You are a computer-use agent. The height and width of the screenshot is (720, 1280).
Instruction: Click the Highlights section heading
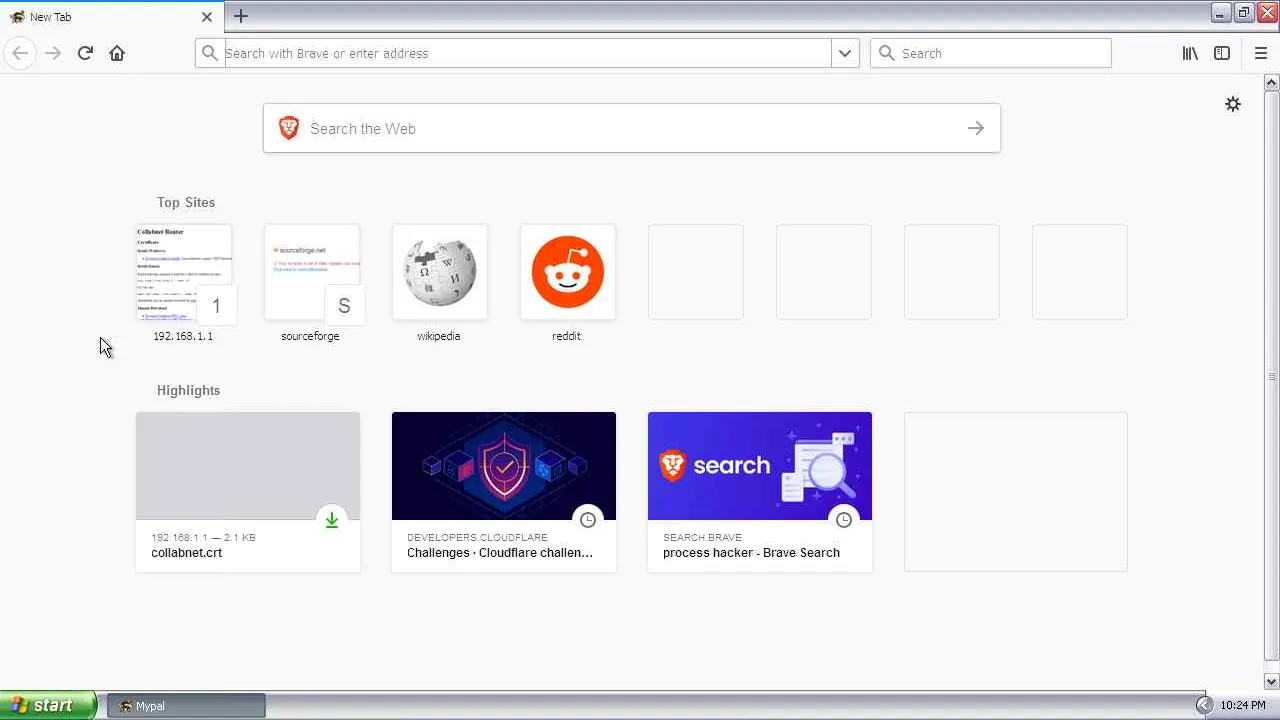pyautogui.click(x=188, y=390)
